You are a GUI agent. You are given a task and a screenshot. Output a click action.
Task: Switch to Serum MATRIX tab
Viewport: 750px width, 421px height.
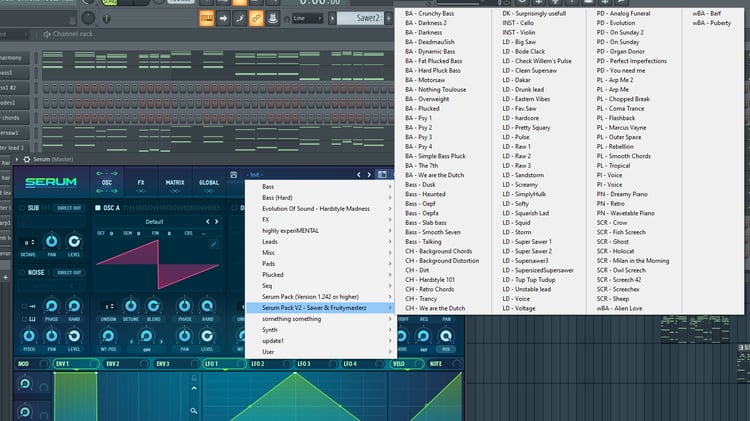[x=175, y=182]
